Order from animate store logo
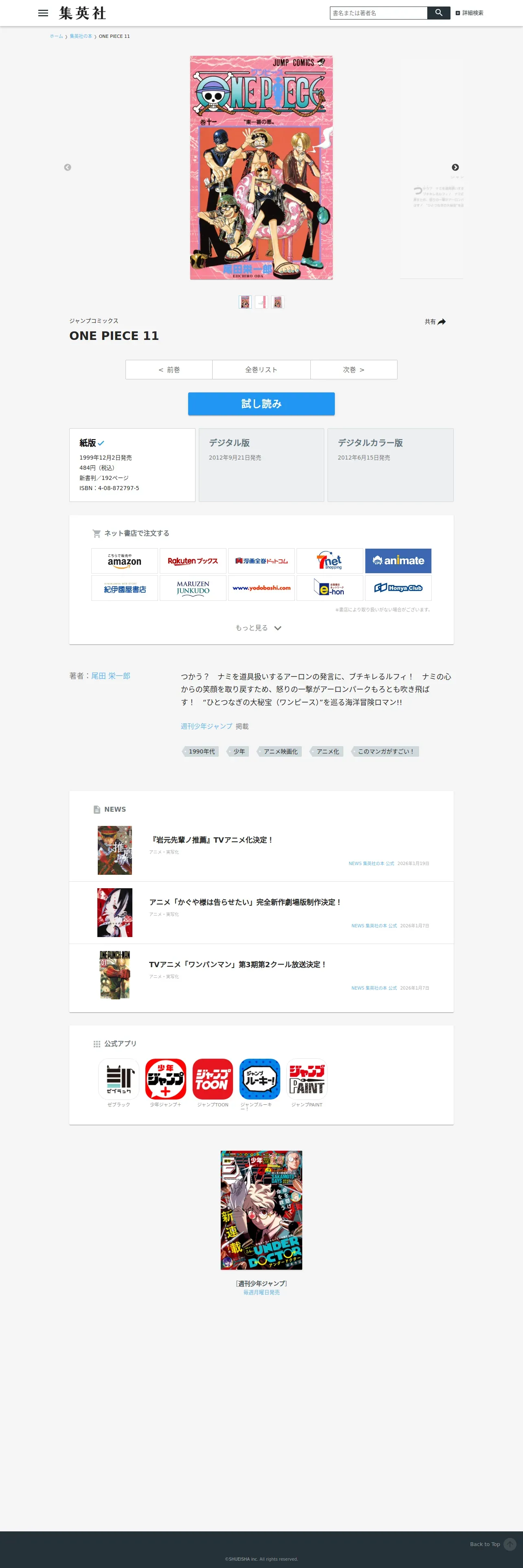The width and height of the screenshot is (523, 1568). (398, 561)
